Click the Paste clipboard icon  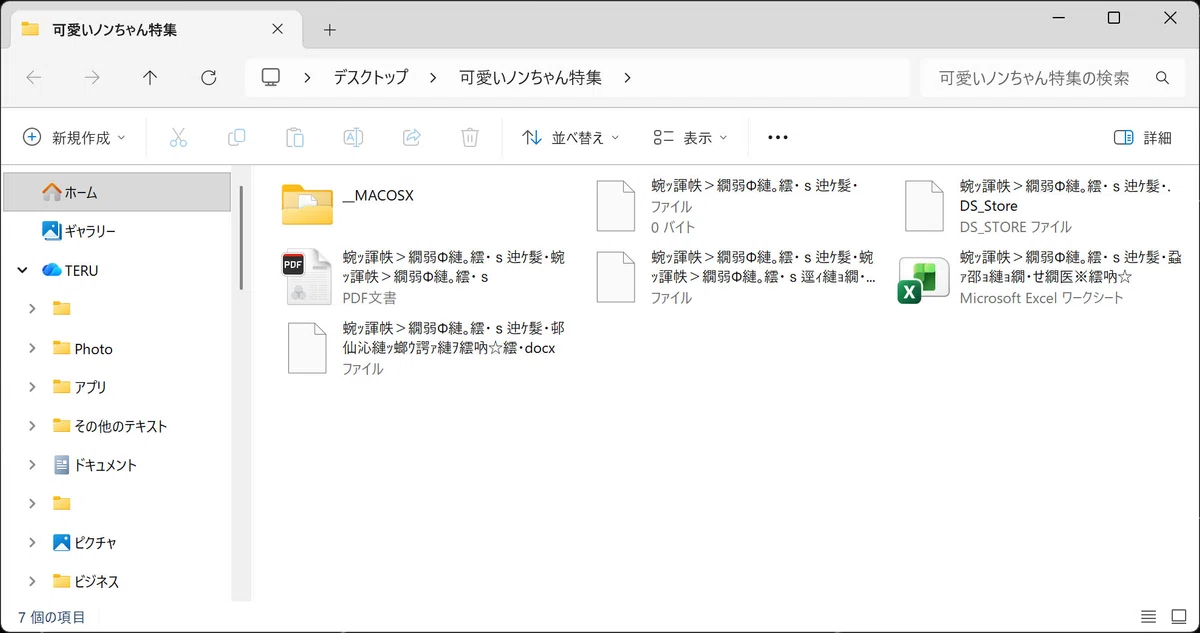point(295,138)
